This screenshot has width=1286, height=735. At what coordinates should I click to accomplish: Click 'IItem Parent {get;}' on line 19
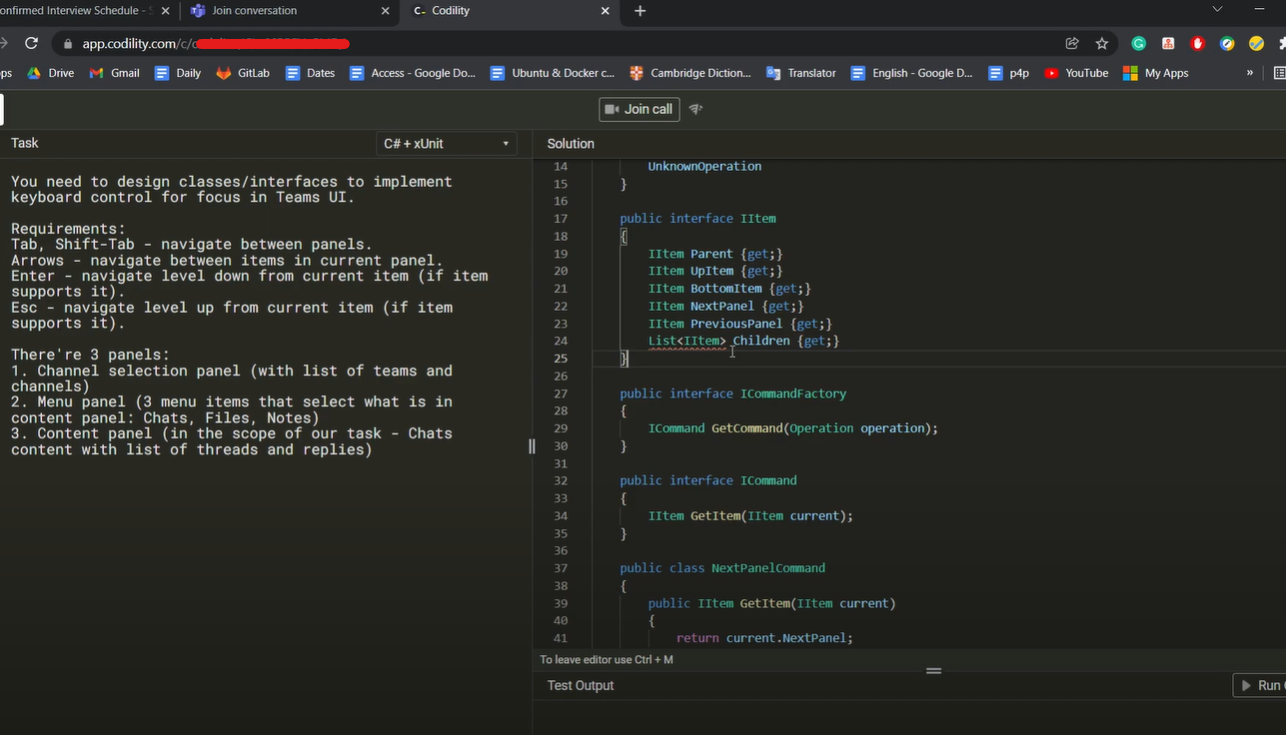[x=715, y=254]
